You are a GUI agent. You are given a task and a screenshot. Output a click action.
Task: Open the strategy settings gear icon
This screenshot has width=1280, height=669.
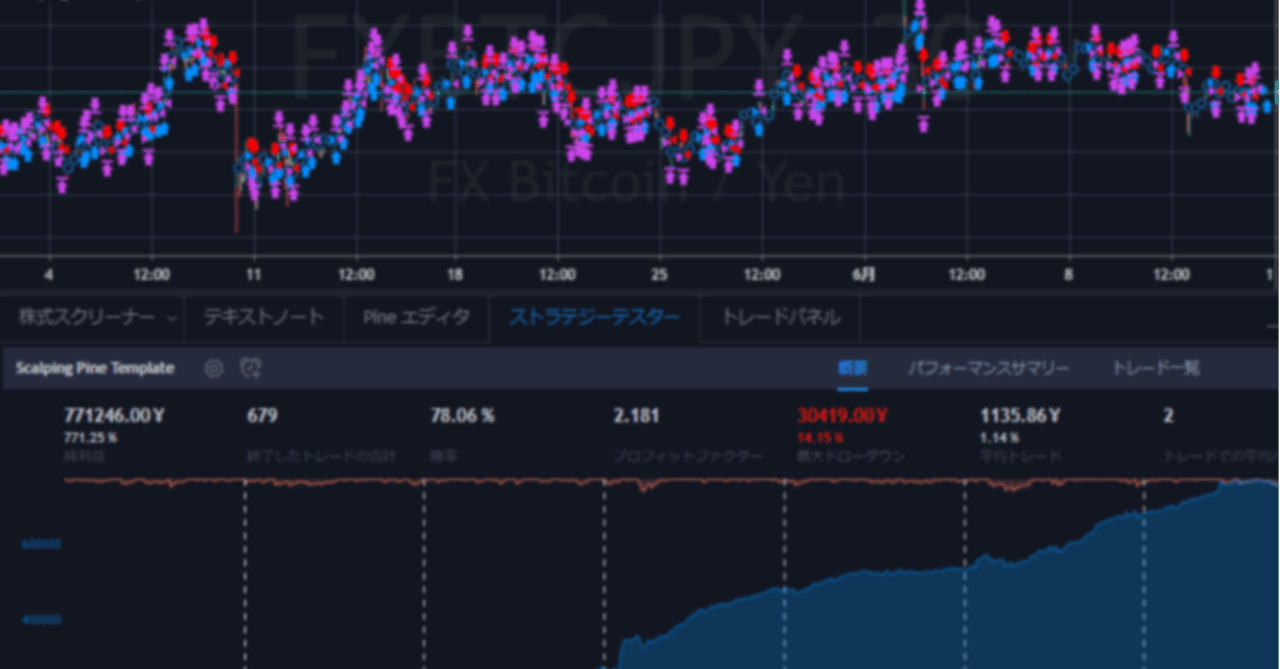pyautogui.click(x=213, y=368)
